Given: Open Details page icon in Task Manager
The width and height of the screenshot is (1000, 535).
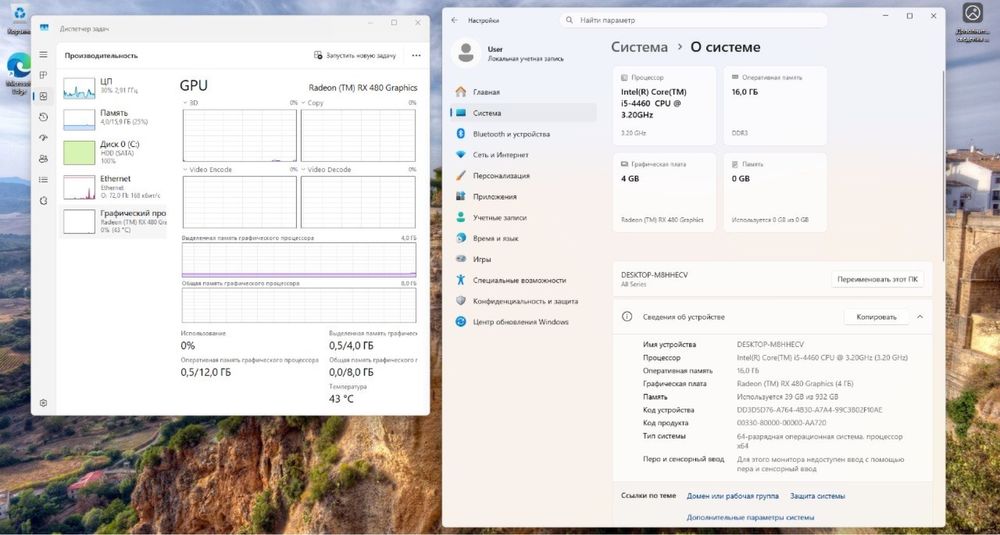Looking at the screenshot, I should coord(43,180).
